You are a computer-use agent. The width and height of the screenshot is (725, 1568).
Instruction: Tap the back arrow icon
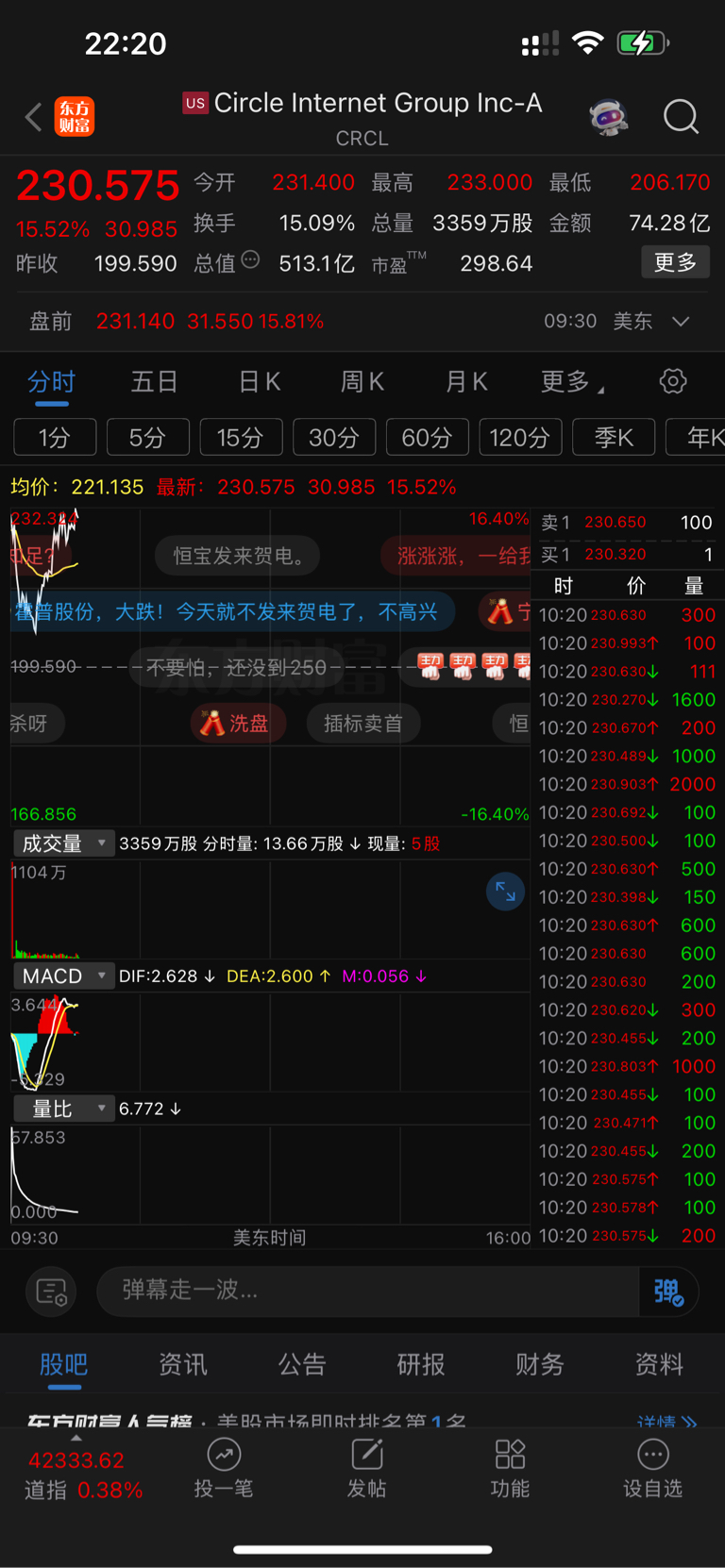point(33,117)
